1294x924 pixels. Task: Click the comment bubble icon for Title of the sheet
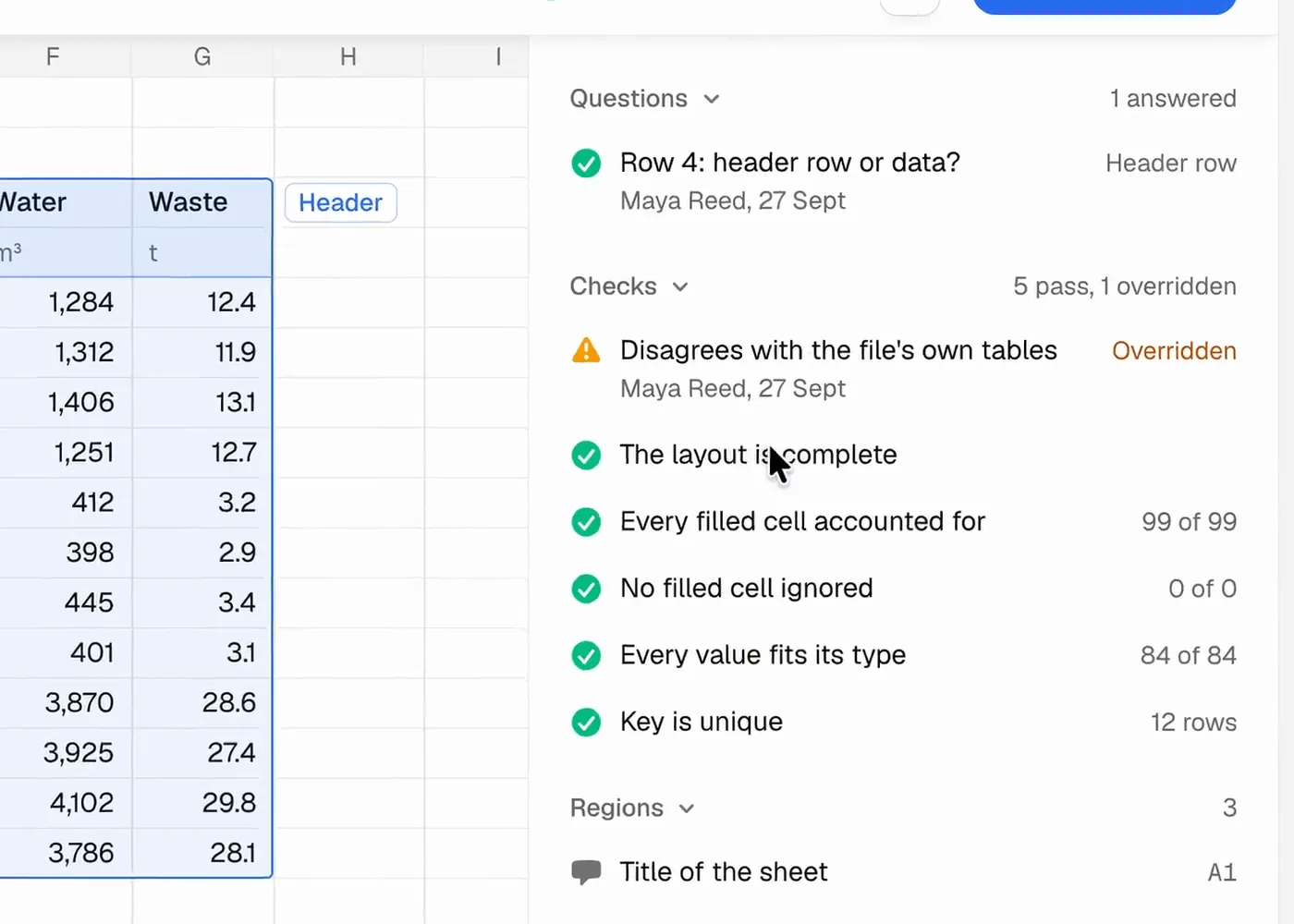click(586, 872)
